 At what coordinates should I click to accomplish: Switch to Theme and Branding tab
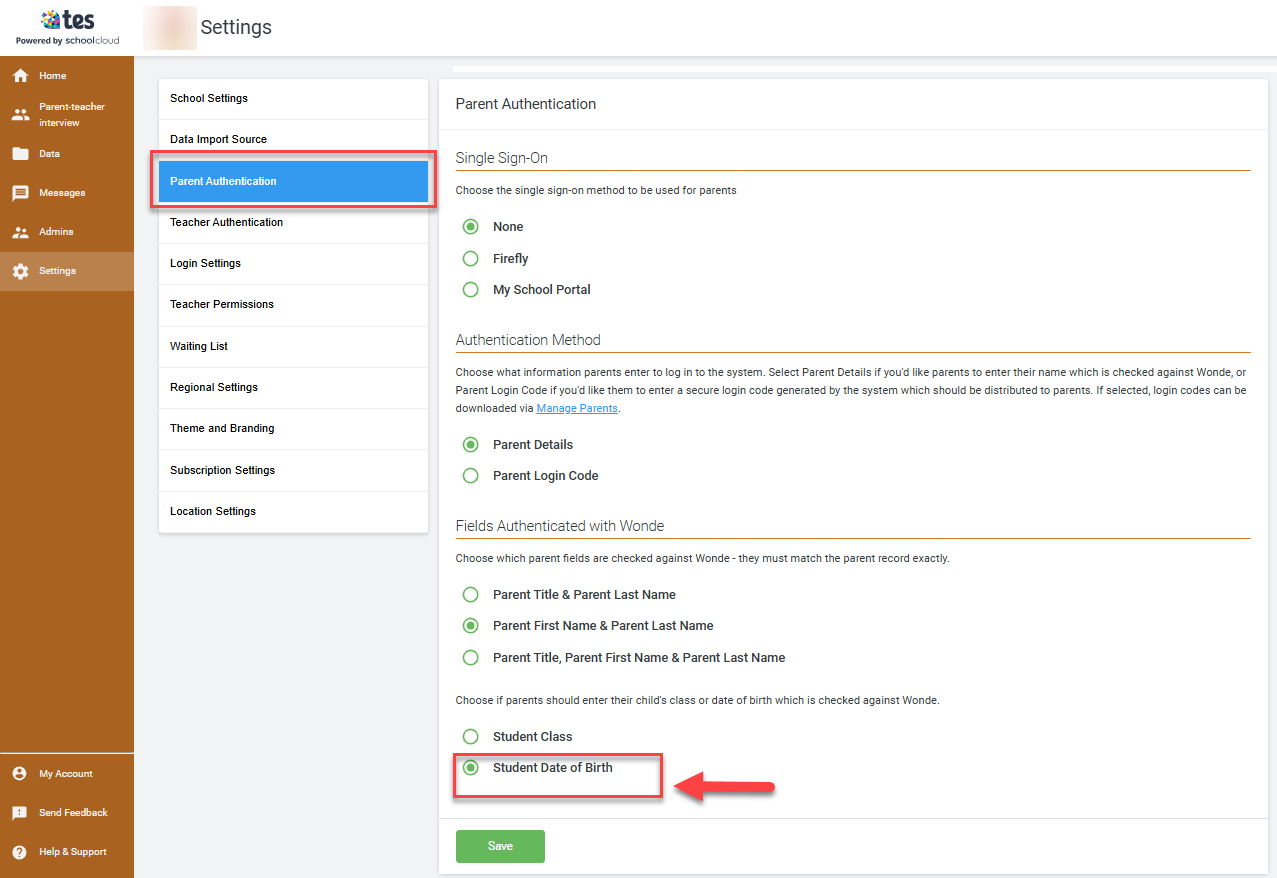[x=222, y=428]
